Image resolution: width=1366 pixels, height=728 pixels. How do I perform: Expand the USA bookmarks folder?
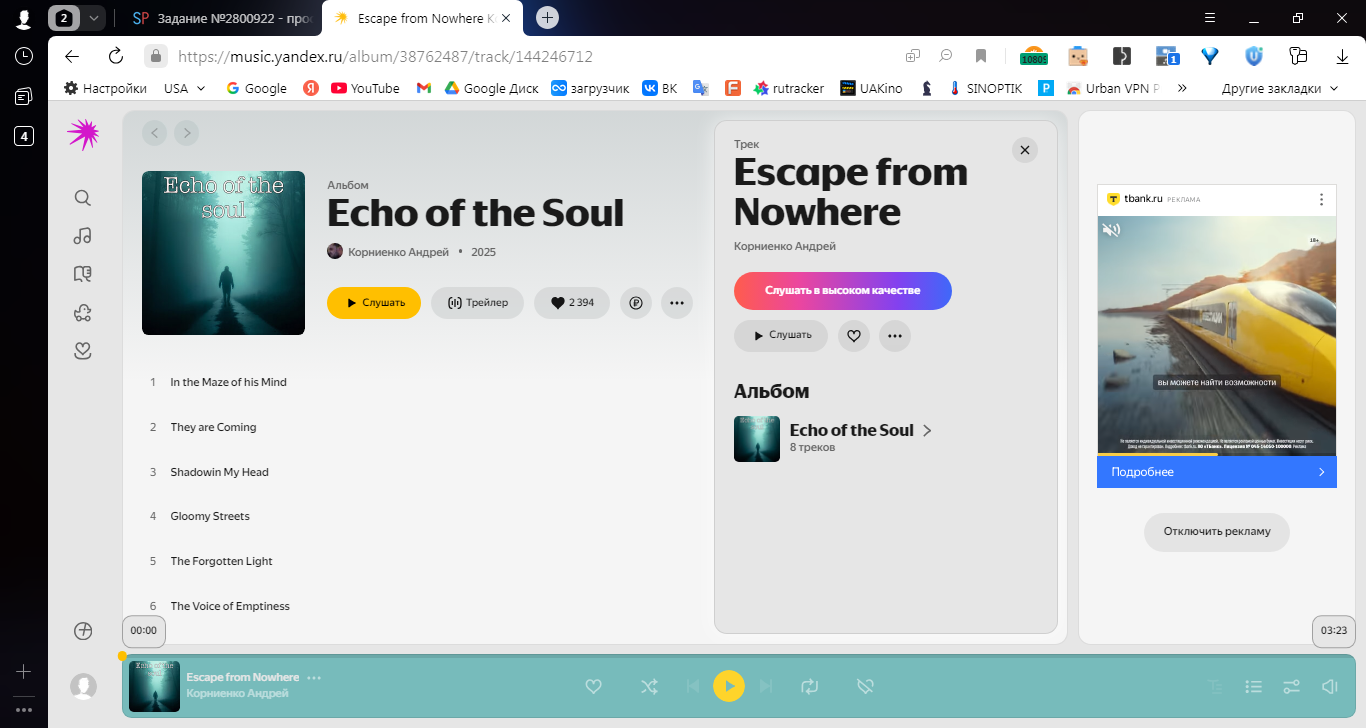pyautogui.click(x=185, y=88)
